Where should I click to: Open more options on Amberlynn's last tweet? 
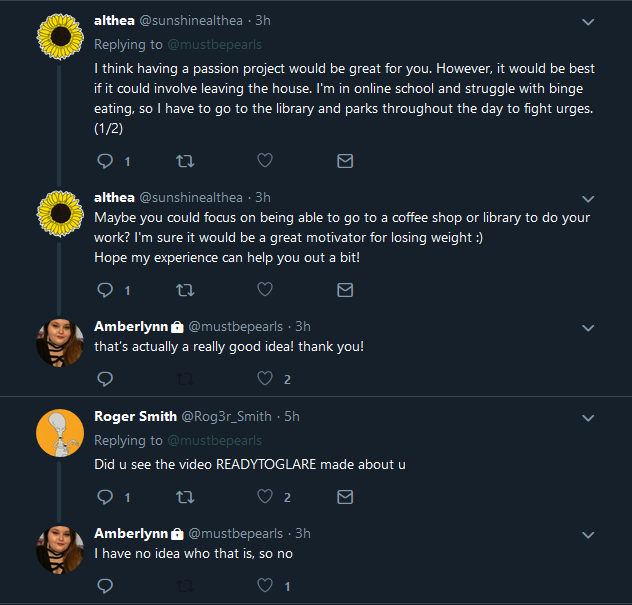pyautogui.click(x=588, y=535)
